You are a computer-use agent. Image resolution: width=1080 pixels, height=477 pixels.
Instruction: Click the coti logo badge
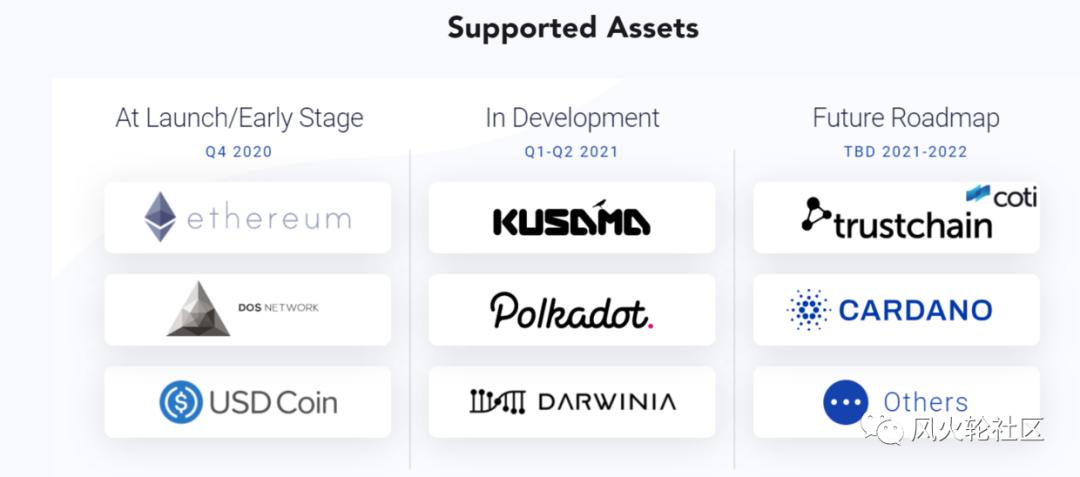[x=1001, y=196]
